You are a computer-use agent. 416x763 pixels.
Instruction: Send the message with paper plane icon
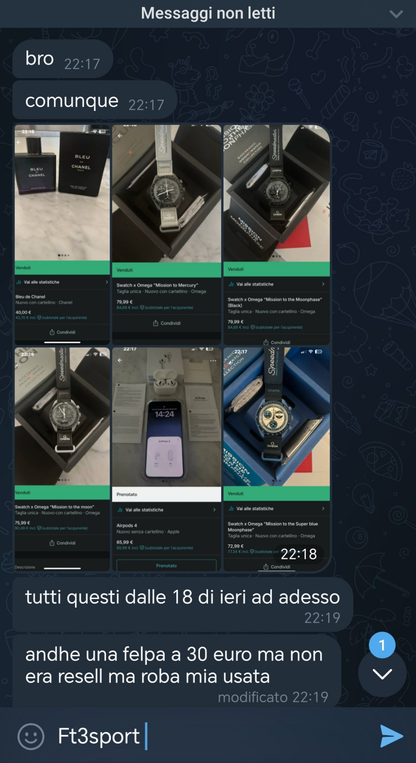391,736
